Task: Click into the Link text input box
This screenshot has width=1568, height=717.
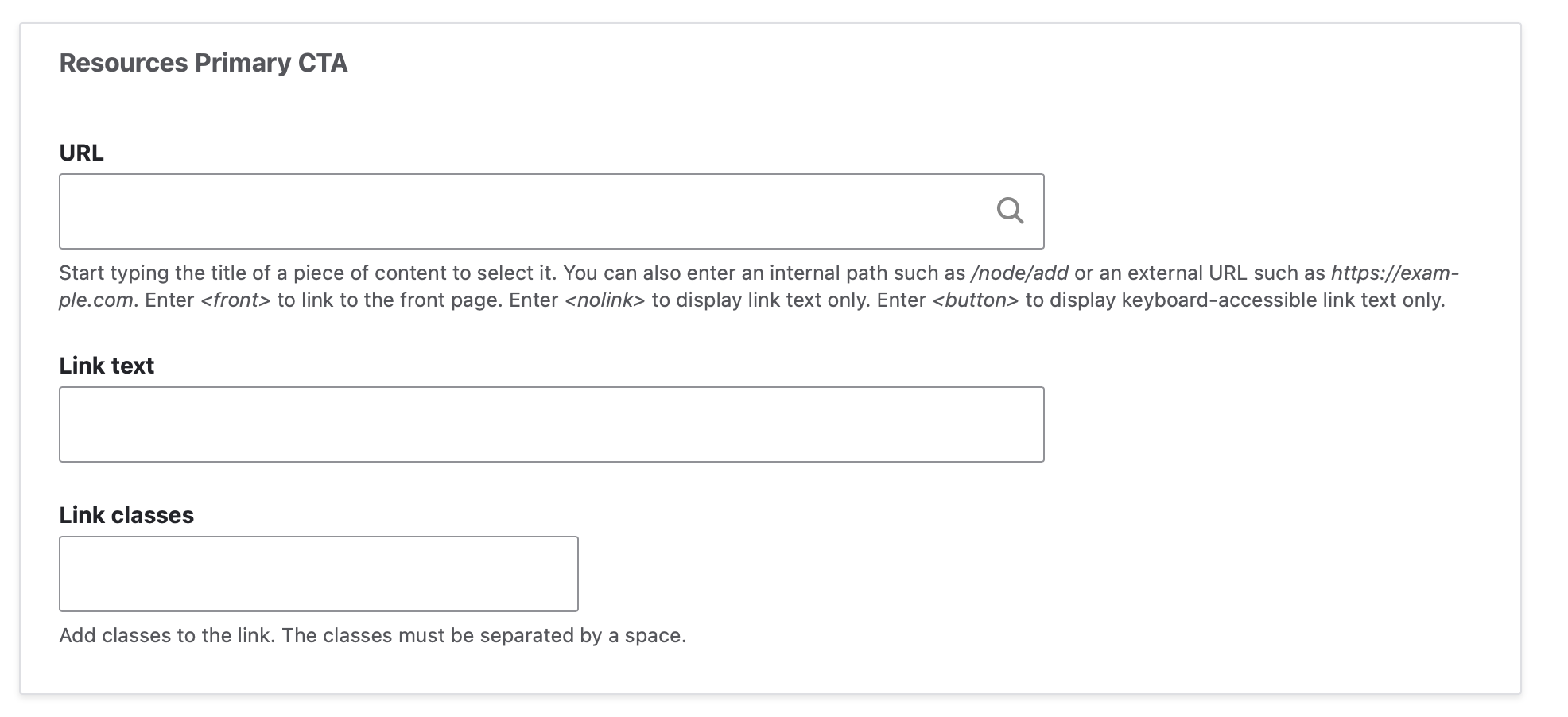Action: (551, 424)
